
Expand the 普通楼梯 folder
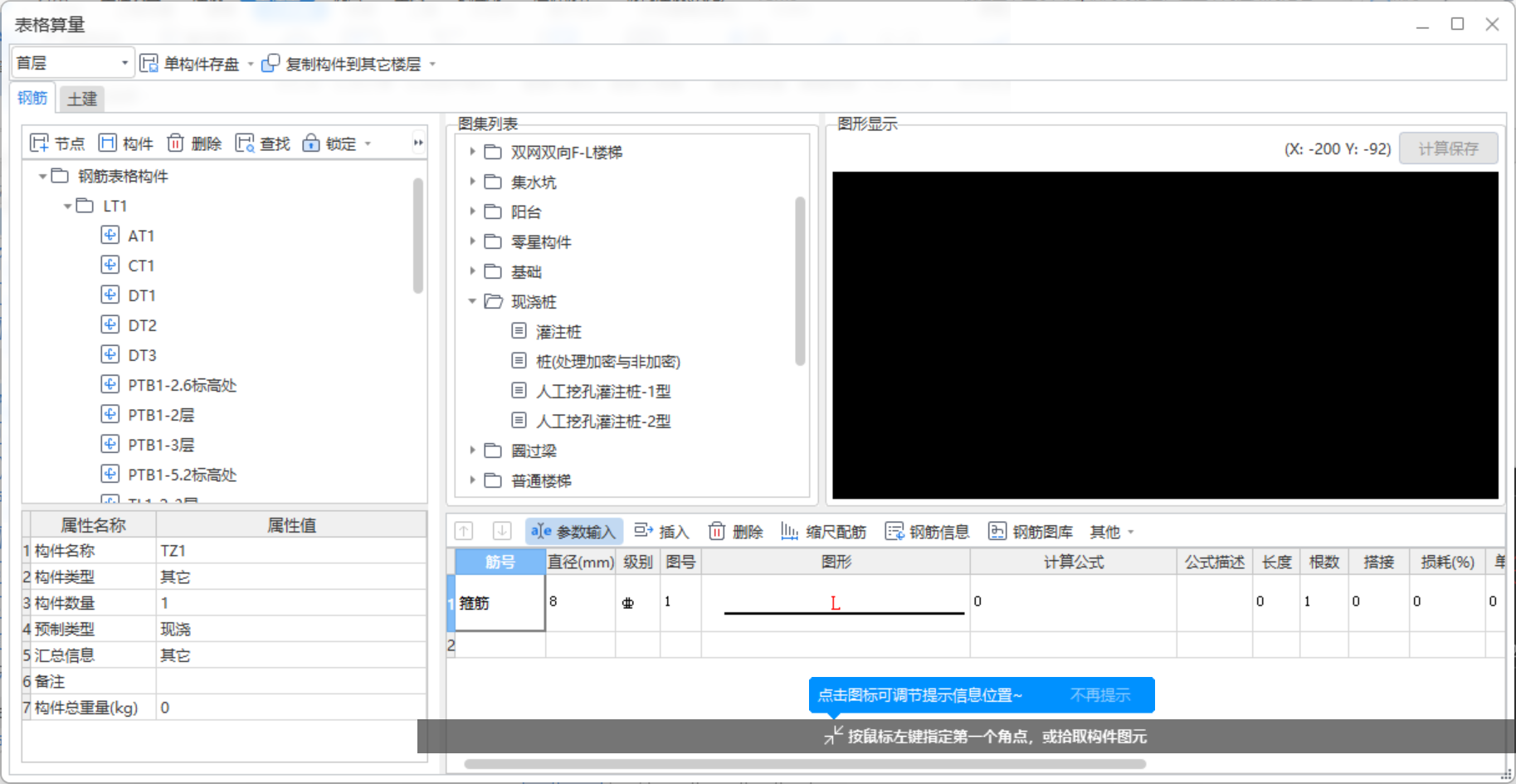(x=472, y=480)
